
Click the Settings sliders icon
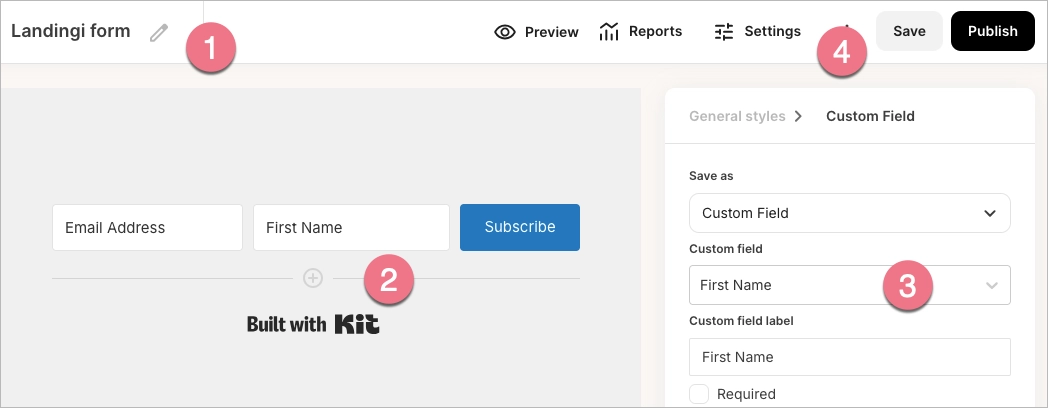coord(724,32)
